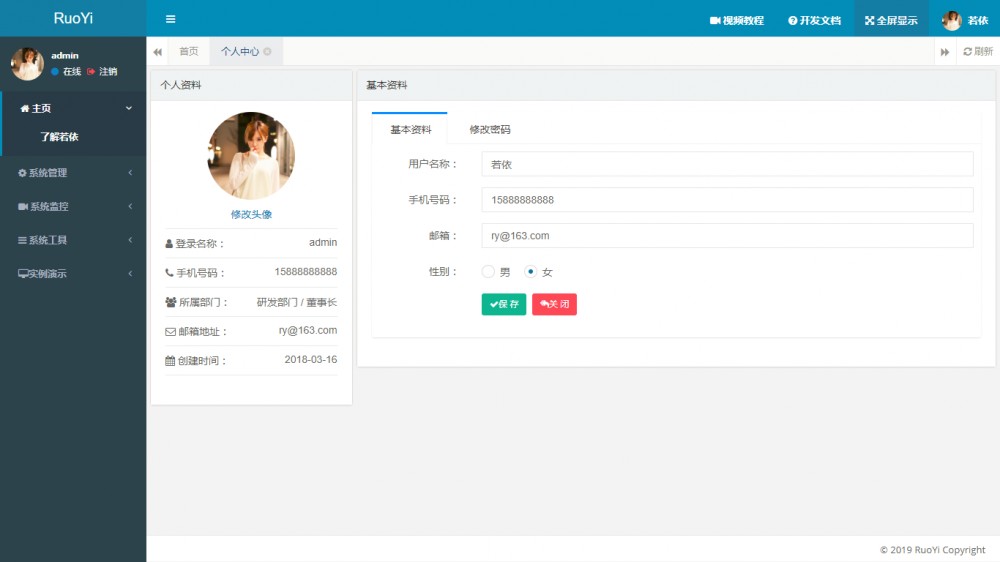Image resolution: width=1000 pixels, height=562 pixels.
Task: Click the header user avatar thumbnail
Action: tap(952, 20)
